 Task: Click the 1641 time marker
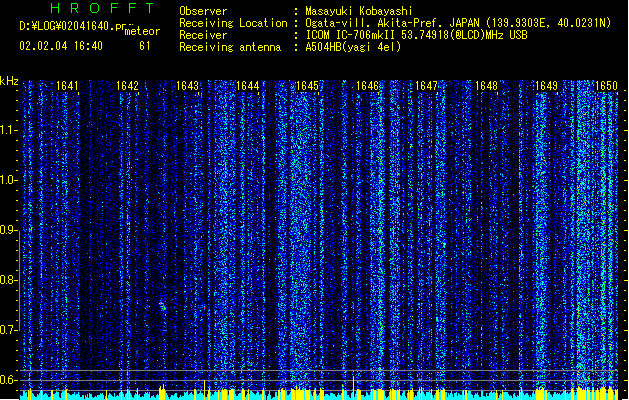click(x=67, y=86)
